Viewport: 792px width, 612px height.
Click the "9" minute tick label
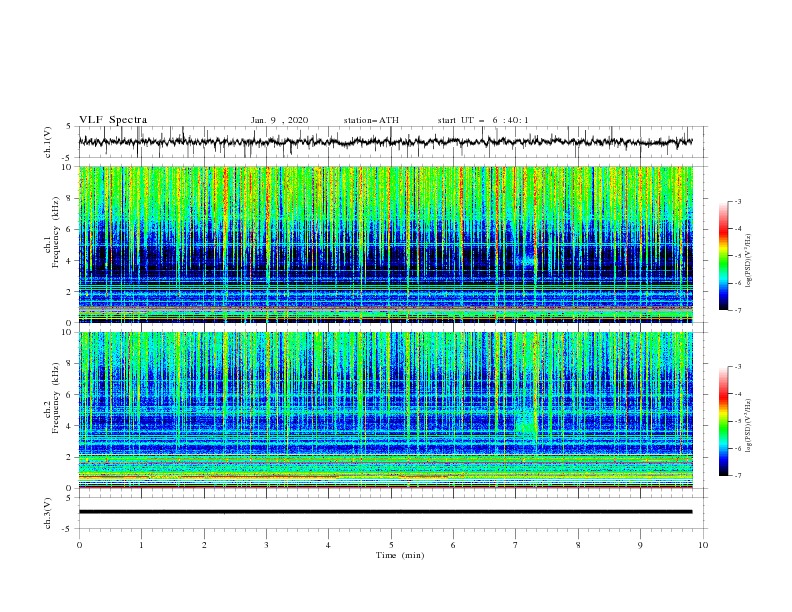(x=640, y=545)
